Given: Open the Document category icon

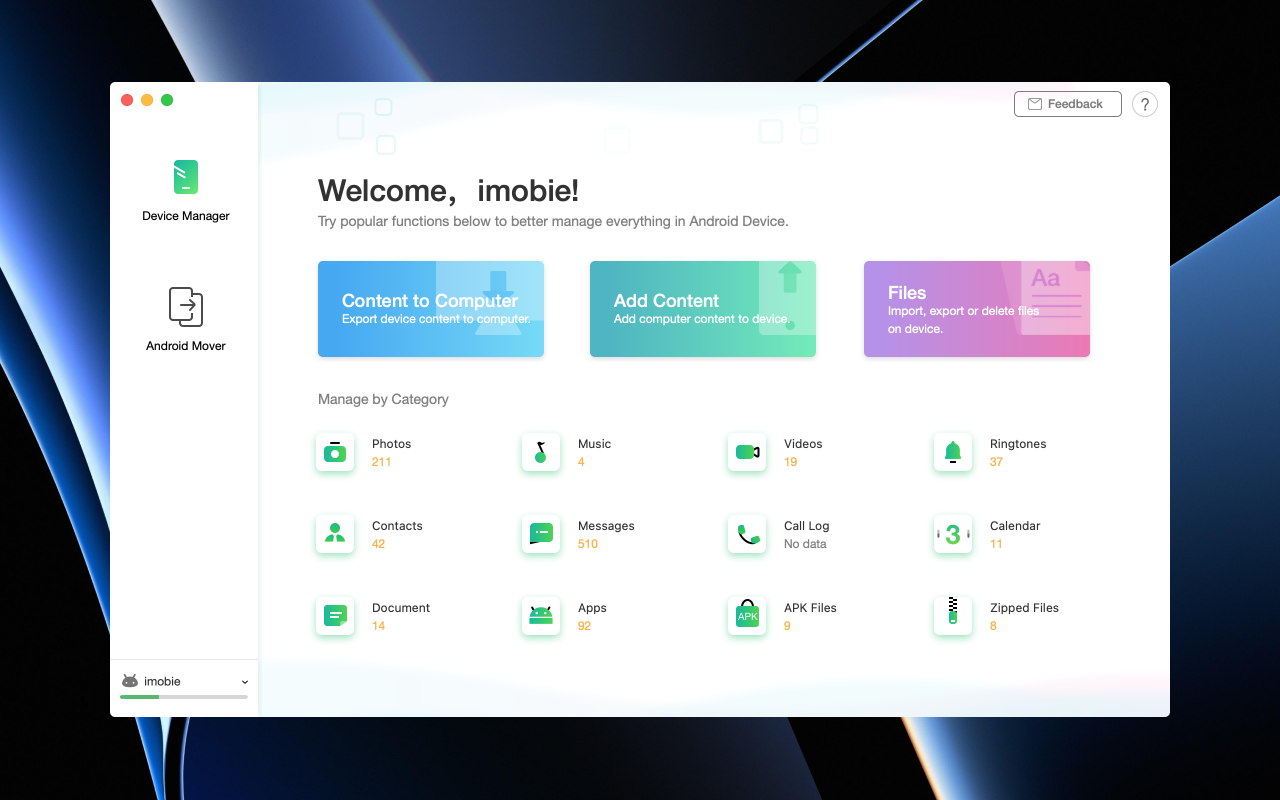Looking at the screenshot, I should pyautogui.click(x=335, y=617).
